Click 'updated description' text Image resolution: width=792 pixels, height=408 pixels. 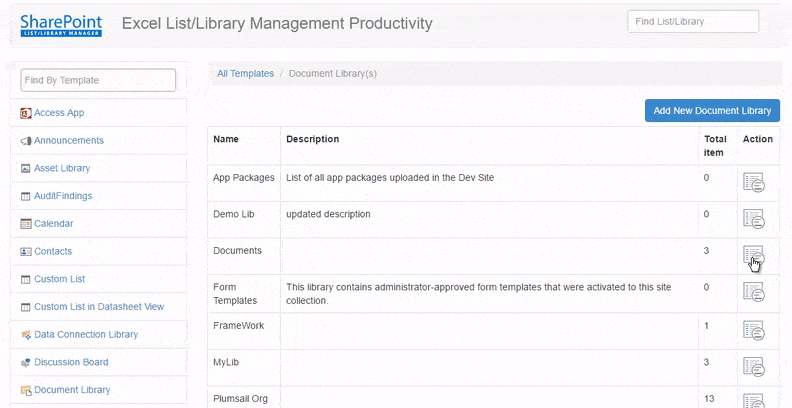(328, 214)
